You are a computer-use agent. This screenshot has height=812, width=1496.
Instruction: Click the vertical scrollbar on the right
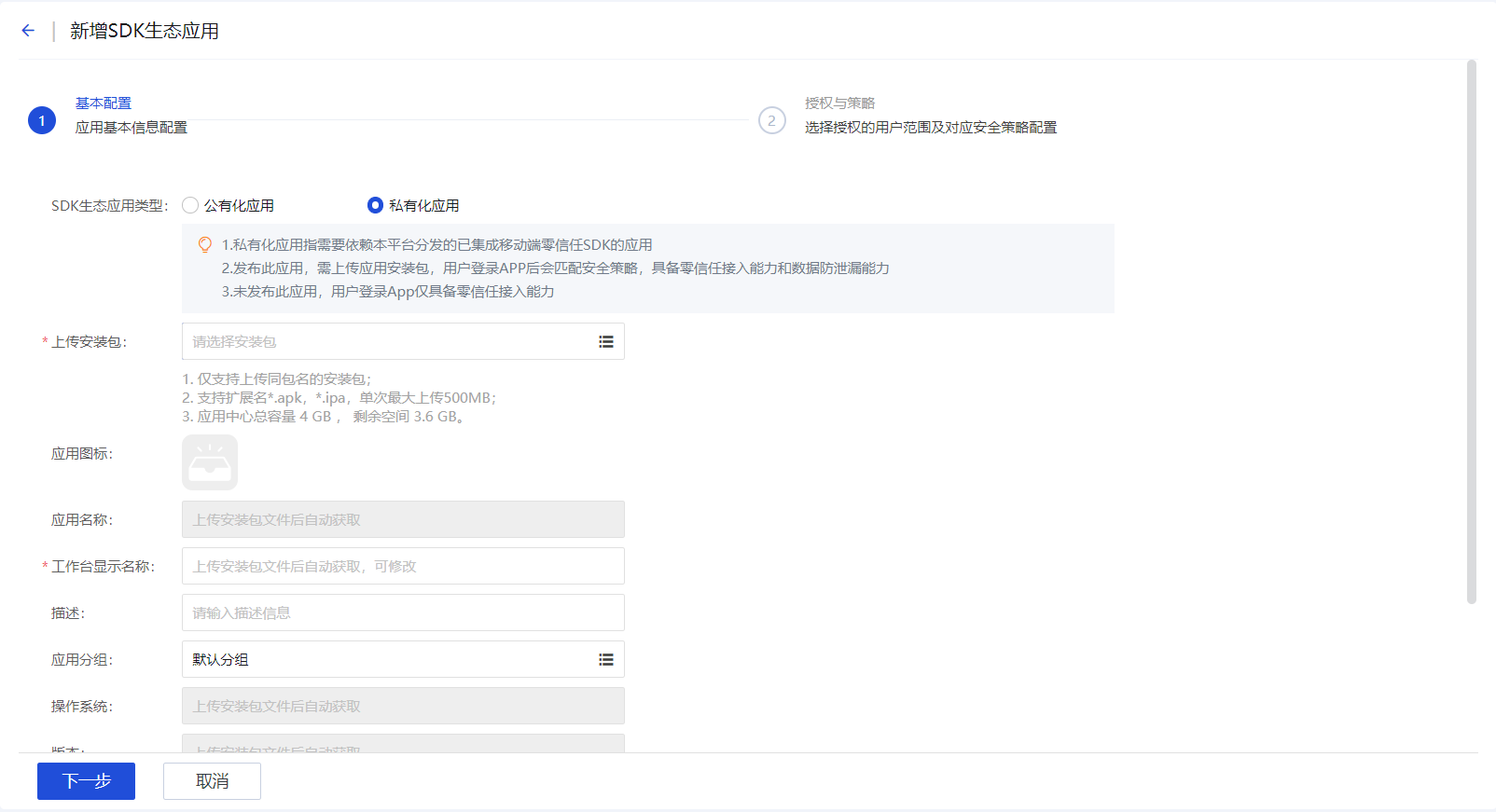1471,331
